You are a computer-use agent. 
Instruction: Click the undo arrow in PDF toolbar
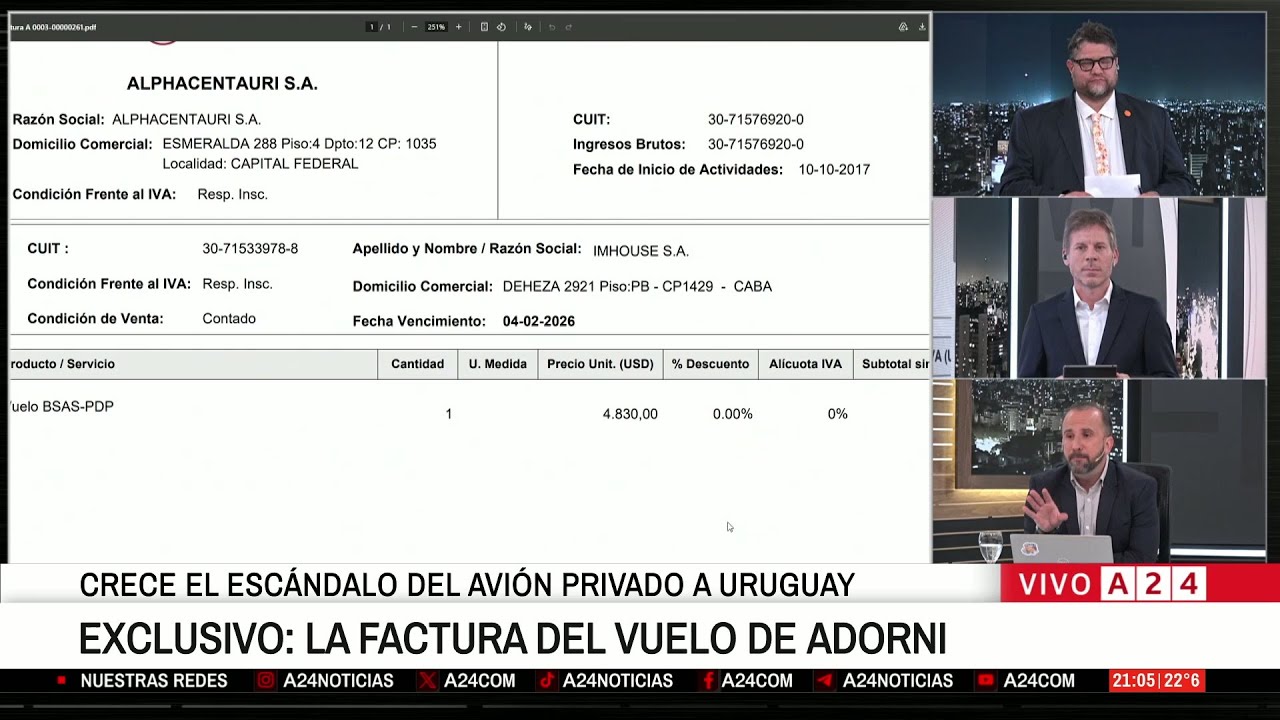click(552, 27)
